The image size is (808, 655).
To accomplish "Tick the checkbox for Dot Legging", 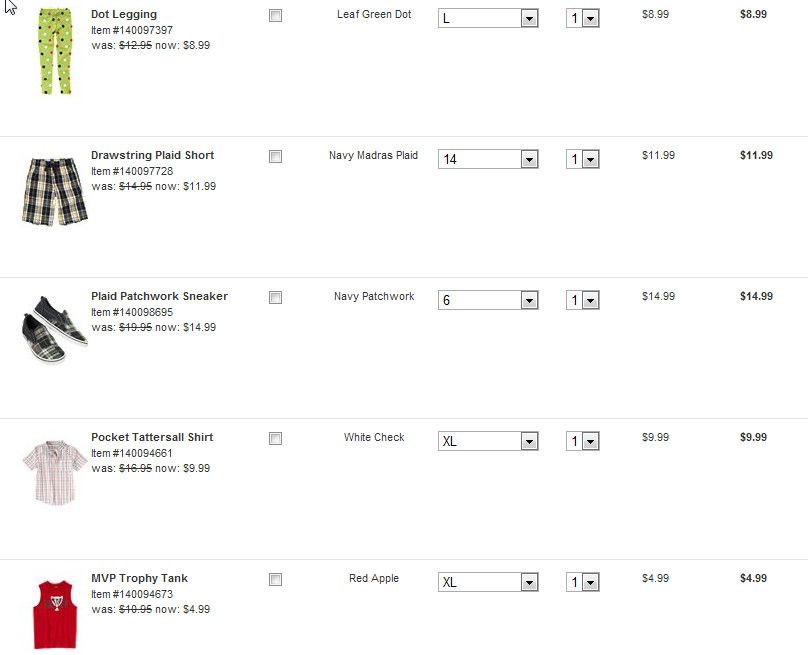I will (276, 16).
